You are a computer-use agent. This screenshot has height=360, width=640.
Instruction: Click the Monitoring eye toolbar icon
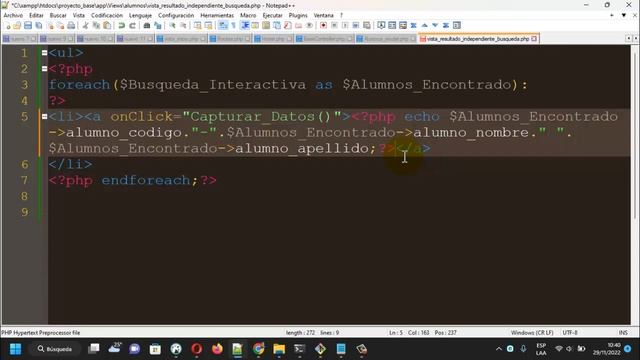[309, 25]
